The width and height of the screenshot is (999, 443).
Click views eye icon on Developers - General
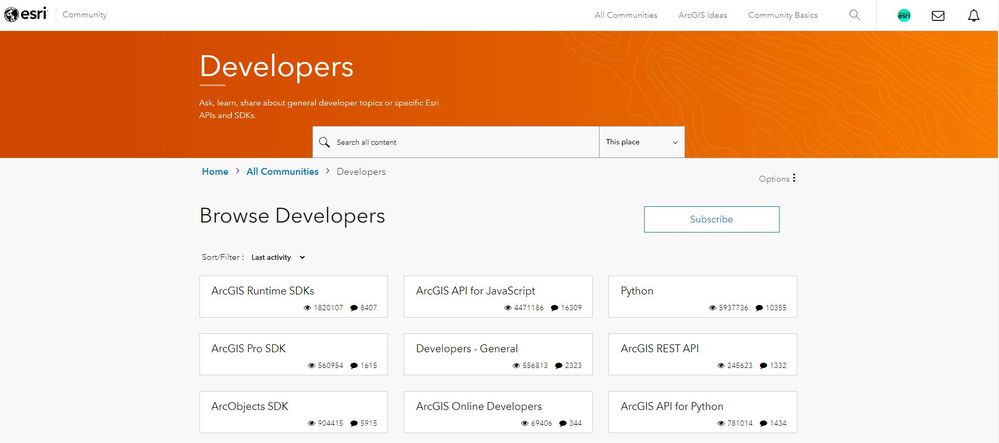click(516, 366)
